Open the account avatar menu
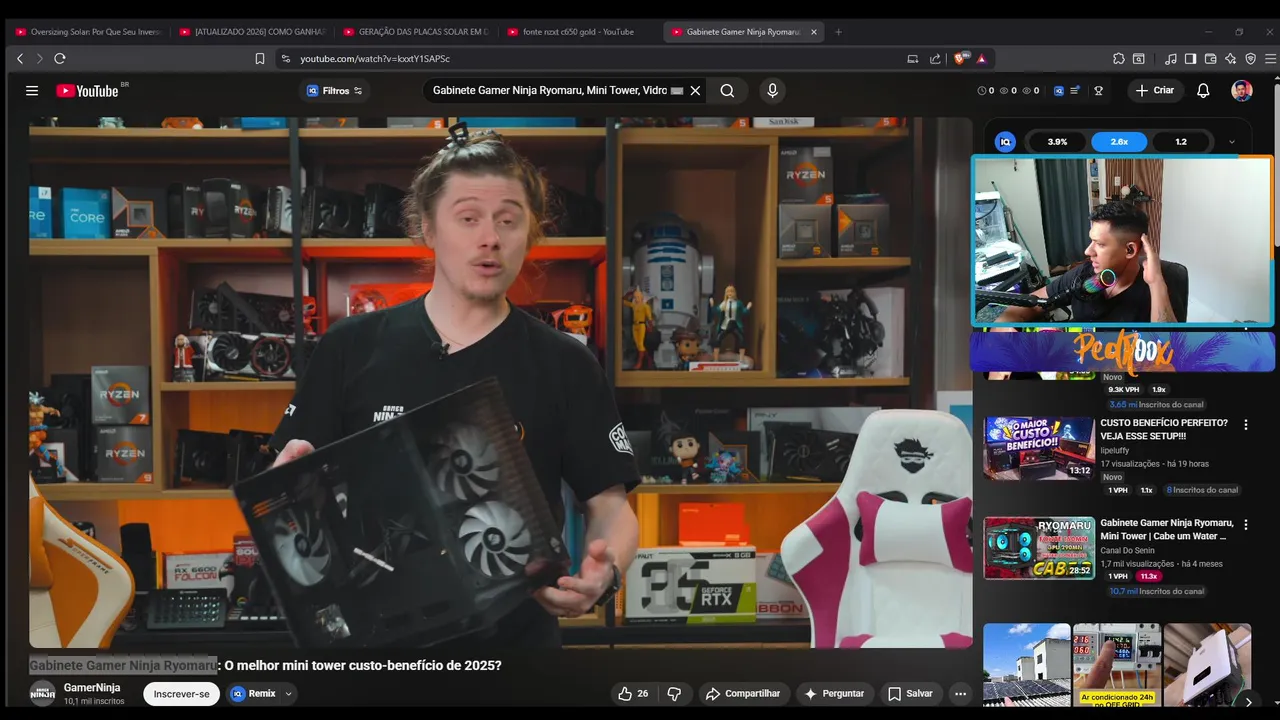The height and width of the screenshot is (720, 1280). click(x=1242, y=91)
